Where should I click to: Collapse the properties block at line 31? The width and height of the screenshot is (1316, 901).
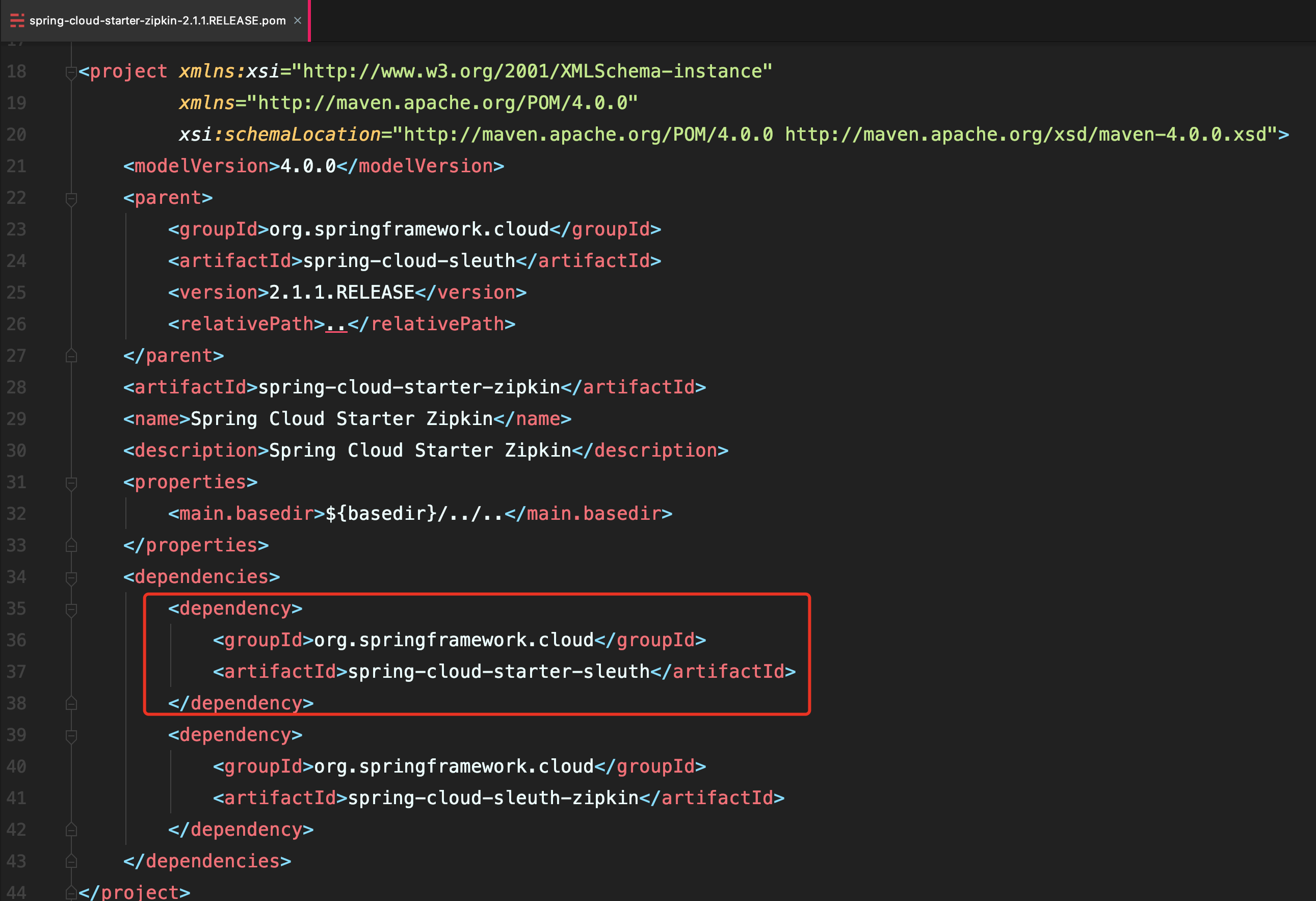[x=71, y=483]
